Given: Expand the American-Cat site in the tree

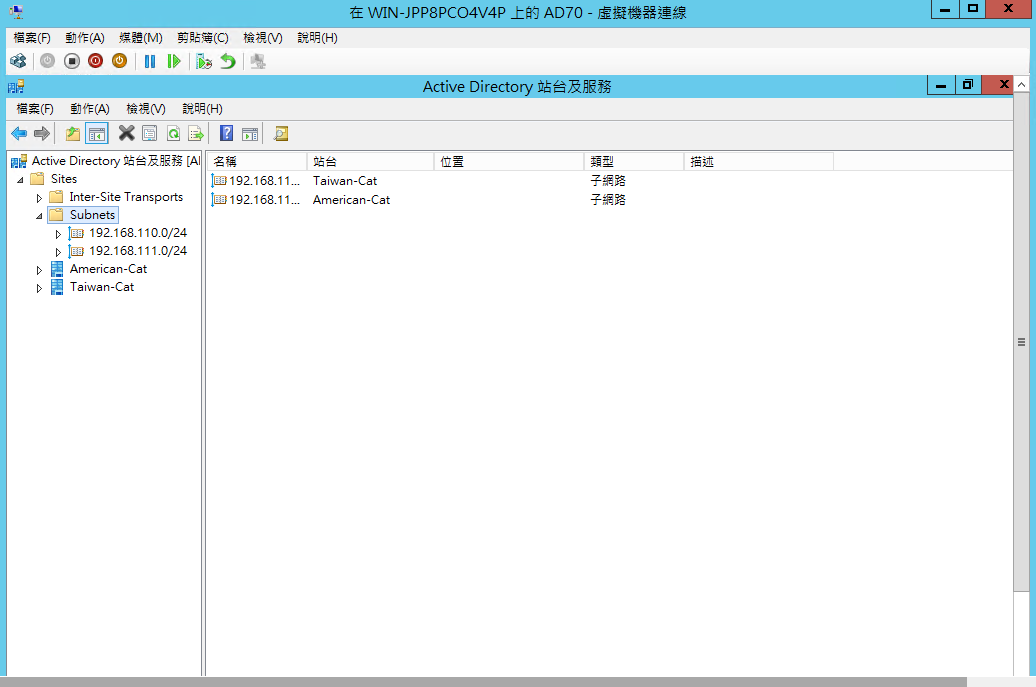Looking at the screenshot, I should [x=39, y=270].
